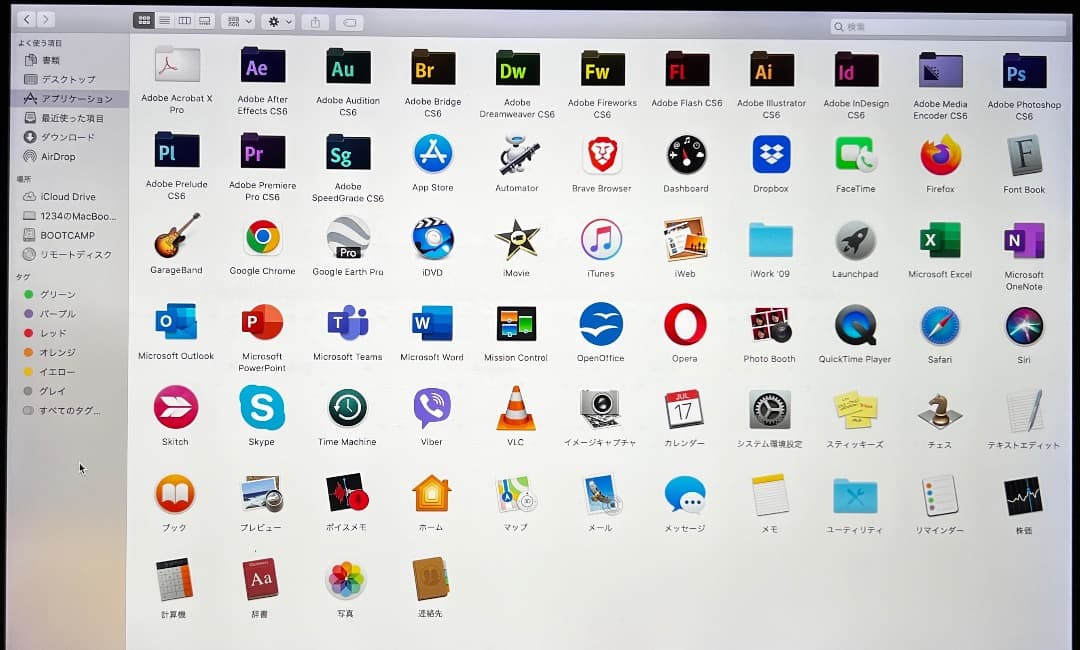Open Time Machine
Image resolution: width=1080 pixels, height=650 pixels.
click(x=346, y=409)
